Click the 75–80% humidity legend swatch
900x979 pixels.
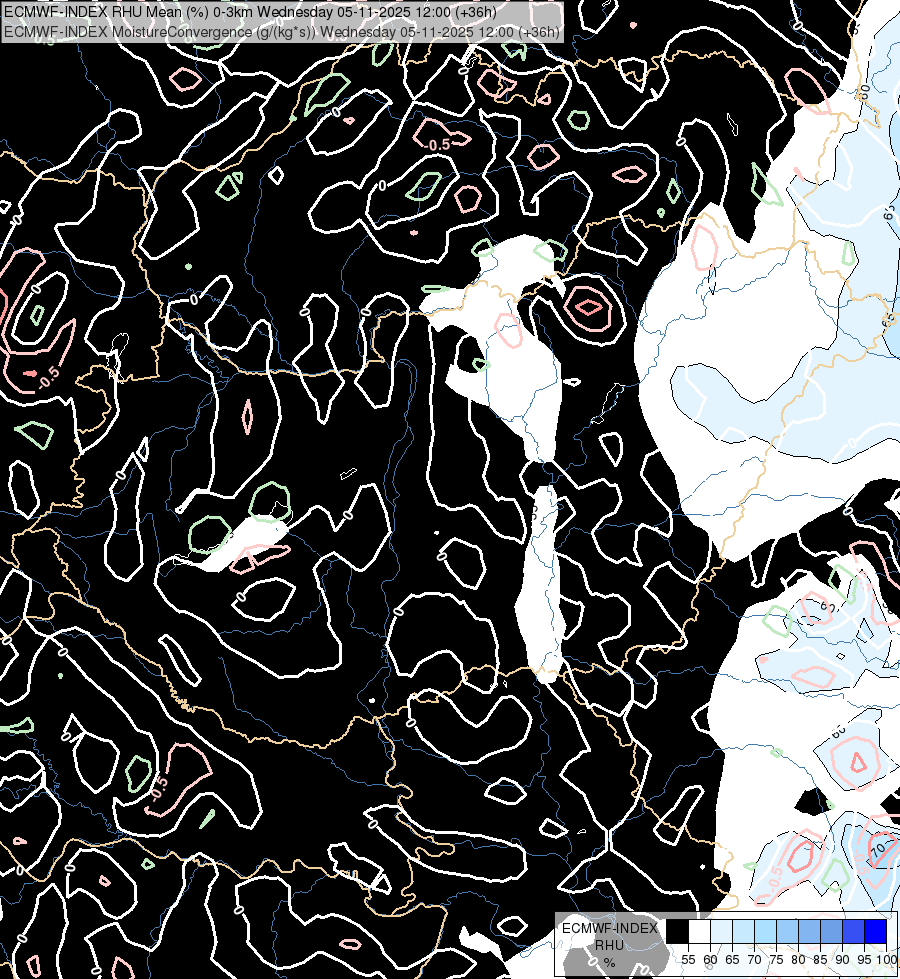pos(787,931)
